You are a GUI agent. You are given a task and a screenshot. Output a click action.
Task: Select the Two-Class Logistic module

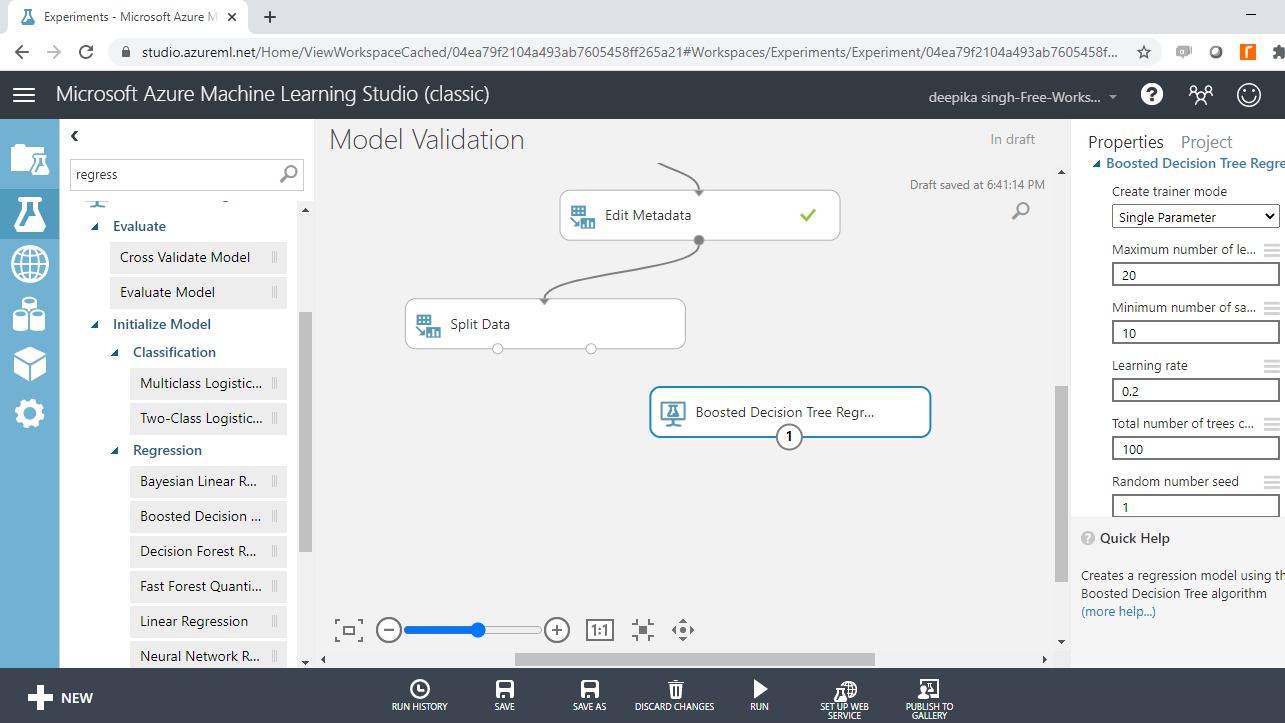208,419
